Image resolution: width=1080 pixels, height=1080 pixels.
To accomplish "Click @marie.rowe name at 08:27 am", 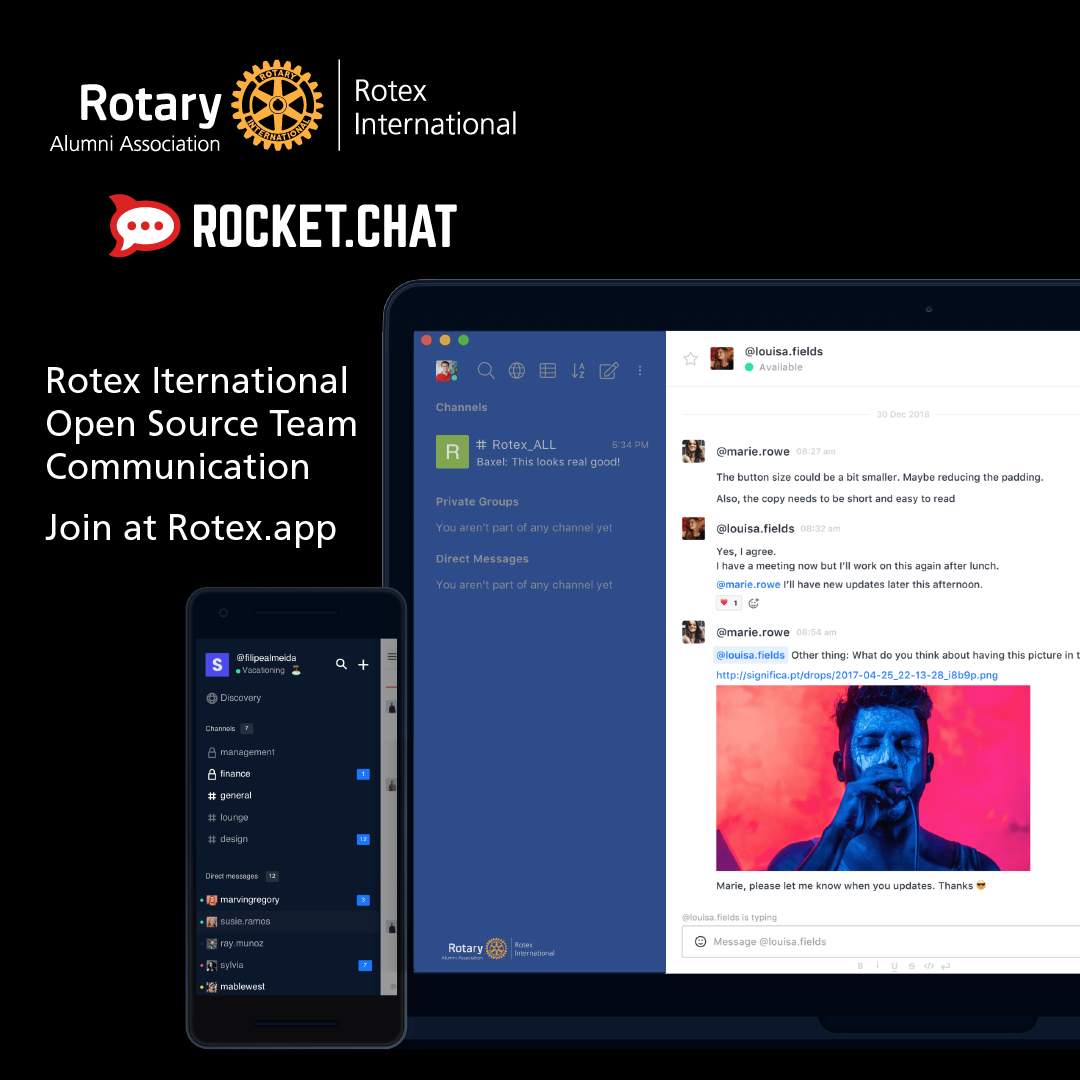I will pos(753,451).
